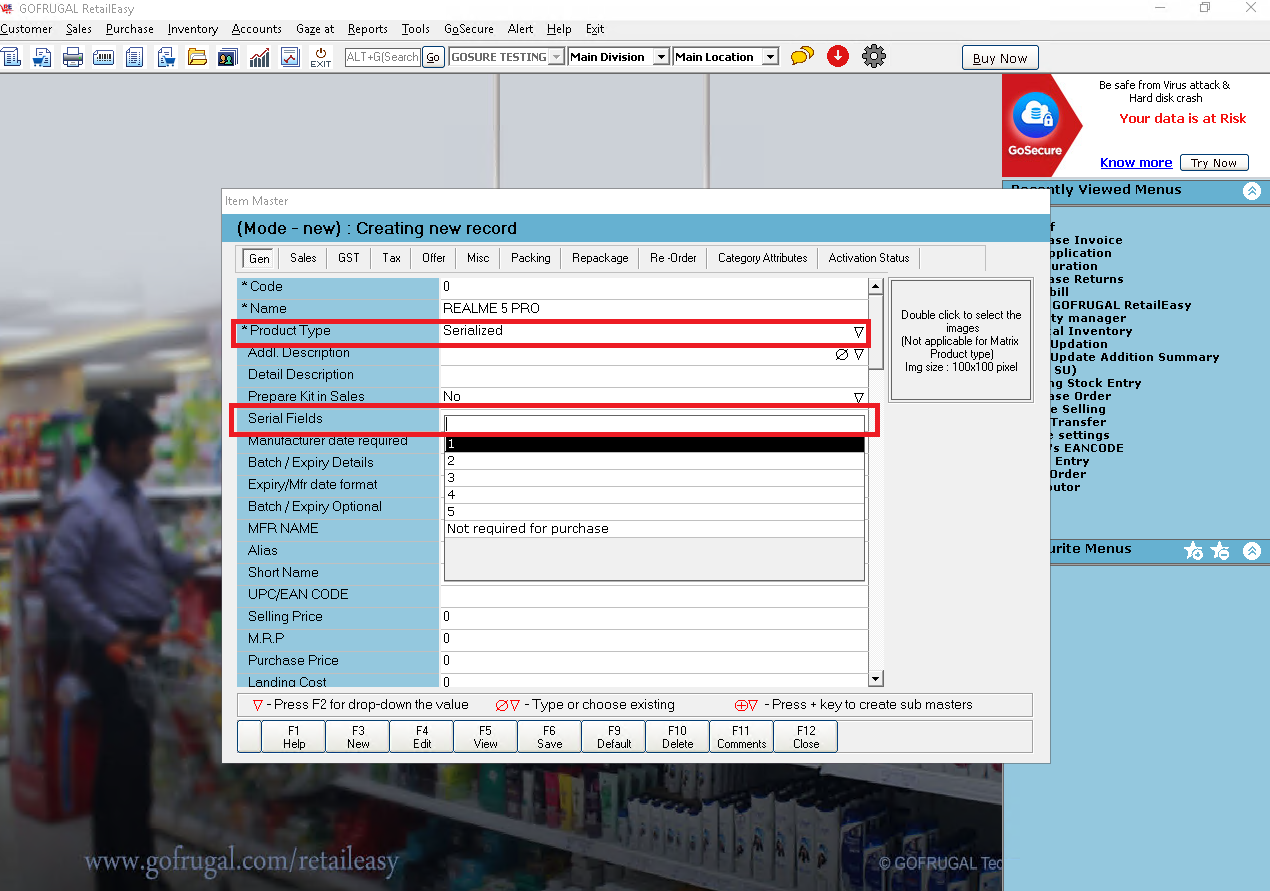Viewport: 1270px width, 891px height.
Task: Click the Know more link
Action: tap(1135, 163)
